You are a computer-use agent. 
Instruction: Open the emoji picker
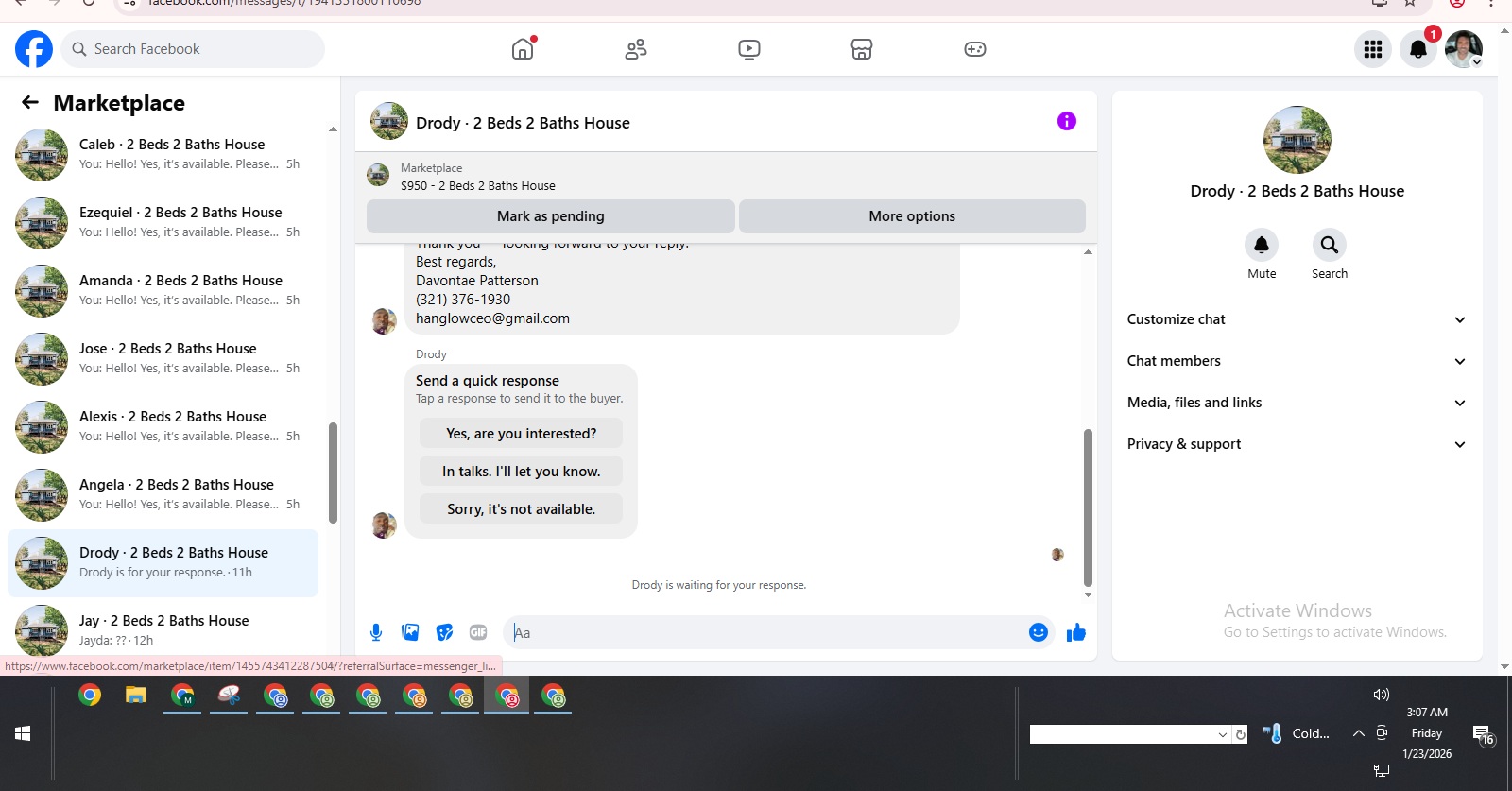click(x=1039, y=632)
